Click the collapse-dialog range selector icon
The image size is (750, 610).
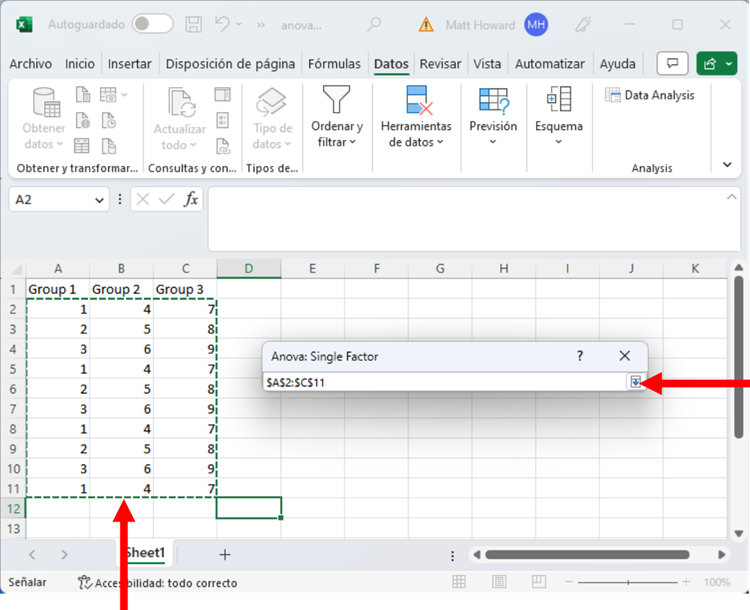(634, 382)
